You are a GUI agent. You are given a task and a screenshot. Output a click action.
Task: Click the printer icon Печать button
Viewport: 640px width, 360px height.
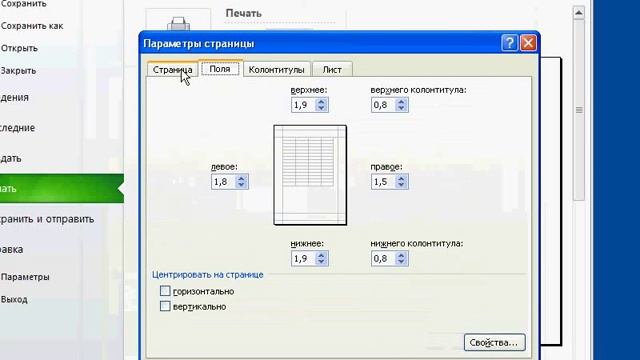pos(178,20)
